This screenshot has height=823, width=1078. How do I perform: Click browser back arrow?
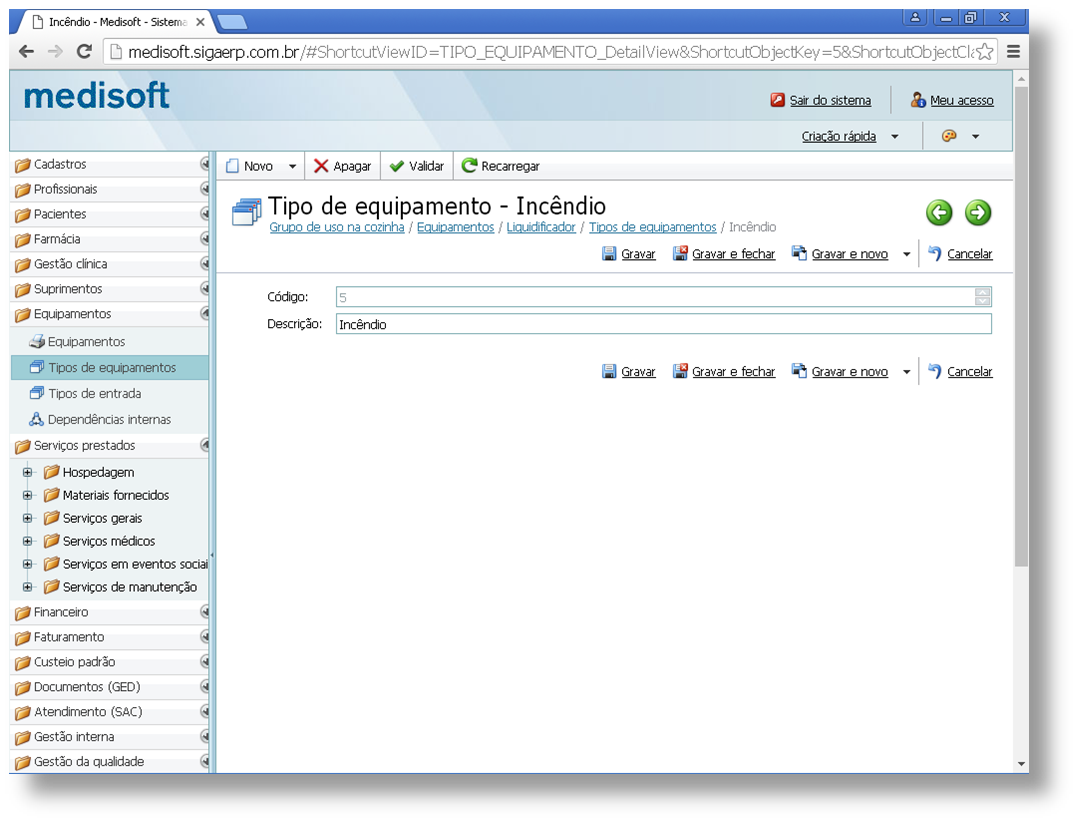tap(26, 52)
